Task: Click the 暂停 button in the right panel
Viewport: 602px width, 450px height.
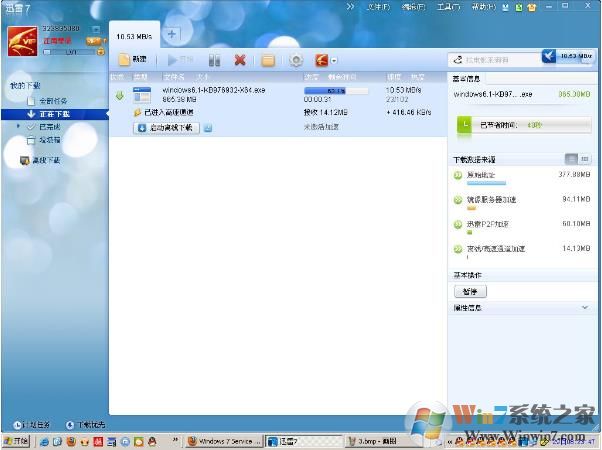Action: click(x=470, y=291)
